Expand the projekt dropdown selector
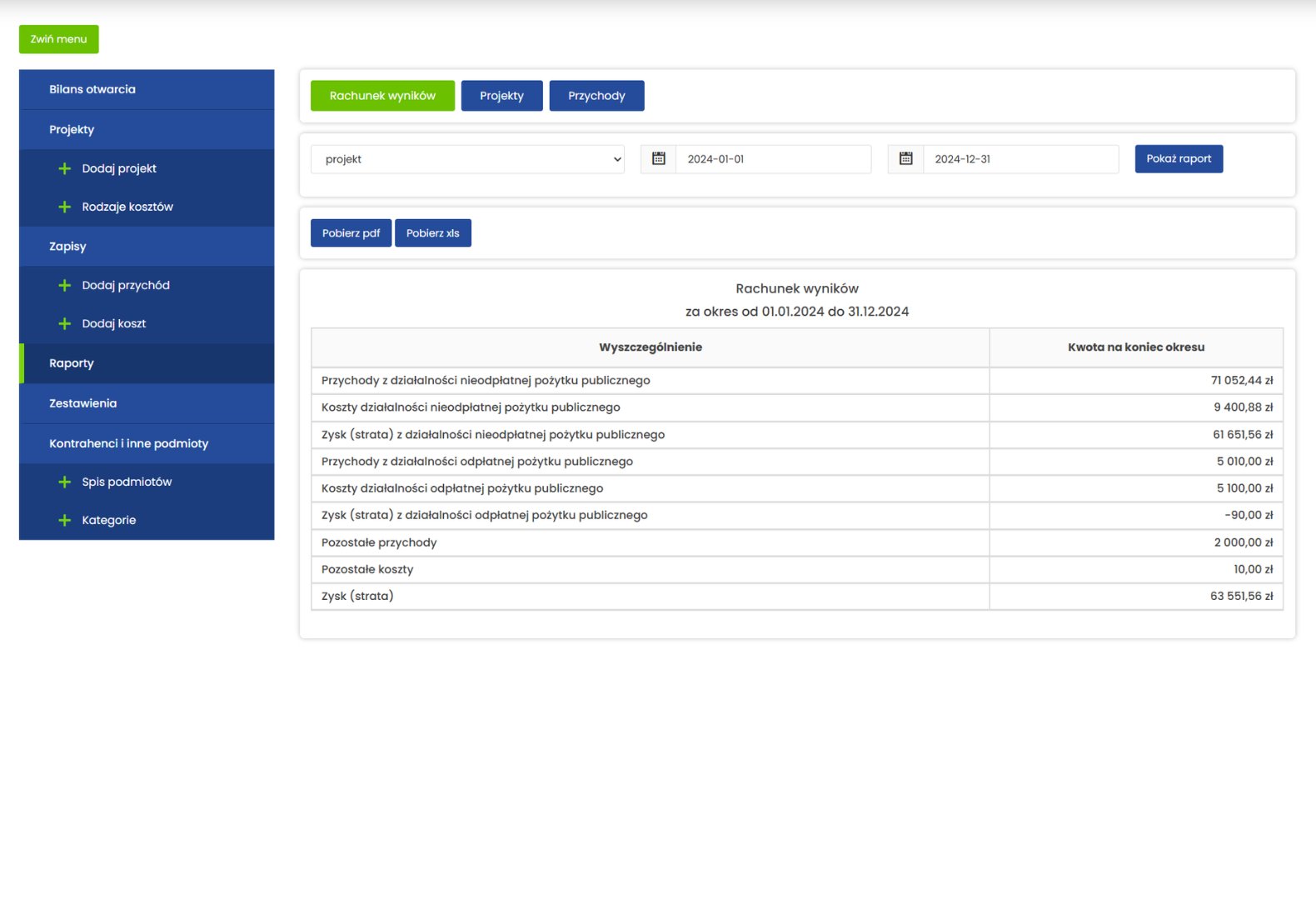Screen dimensions: 1316x900 tap(467, 159)
